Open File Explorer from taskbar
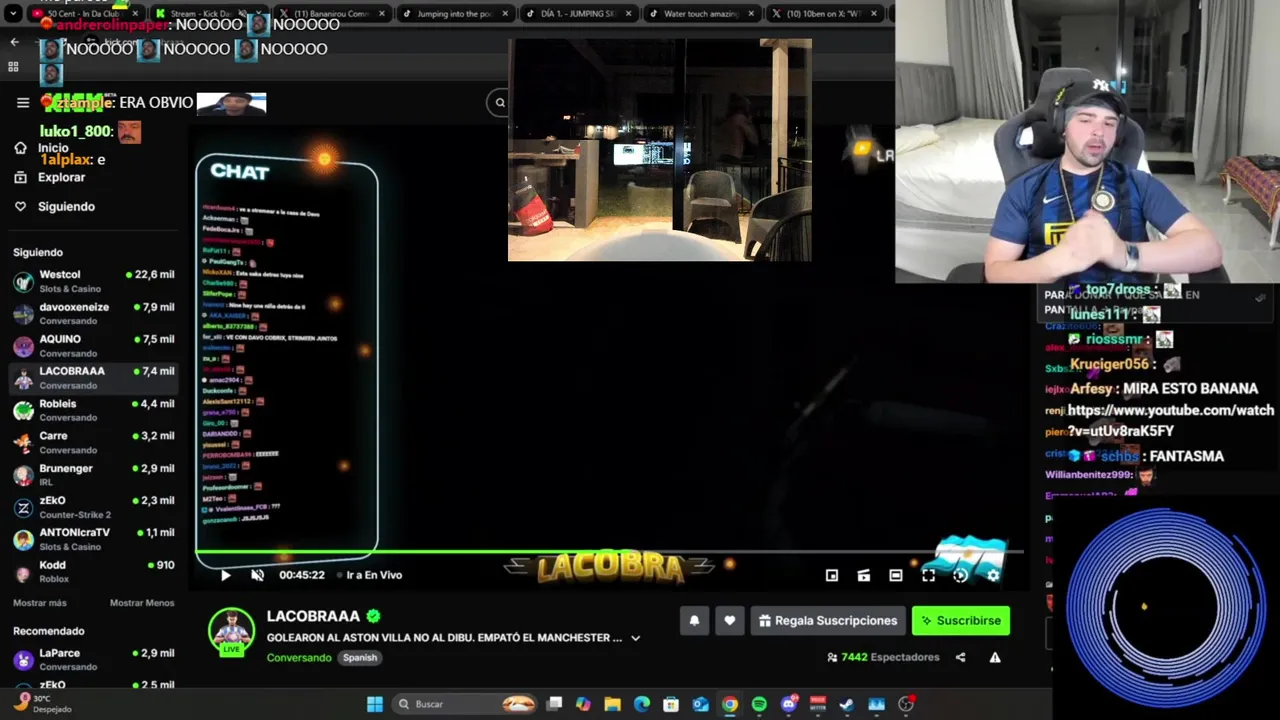Viewport: 1280px width, 720px height. 613,704
